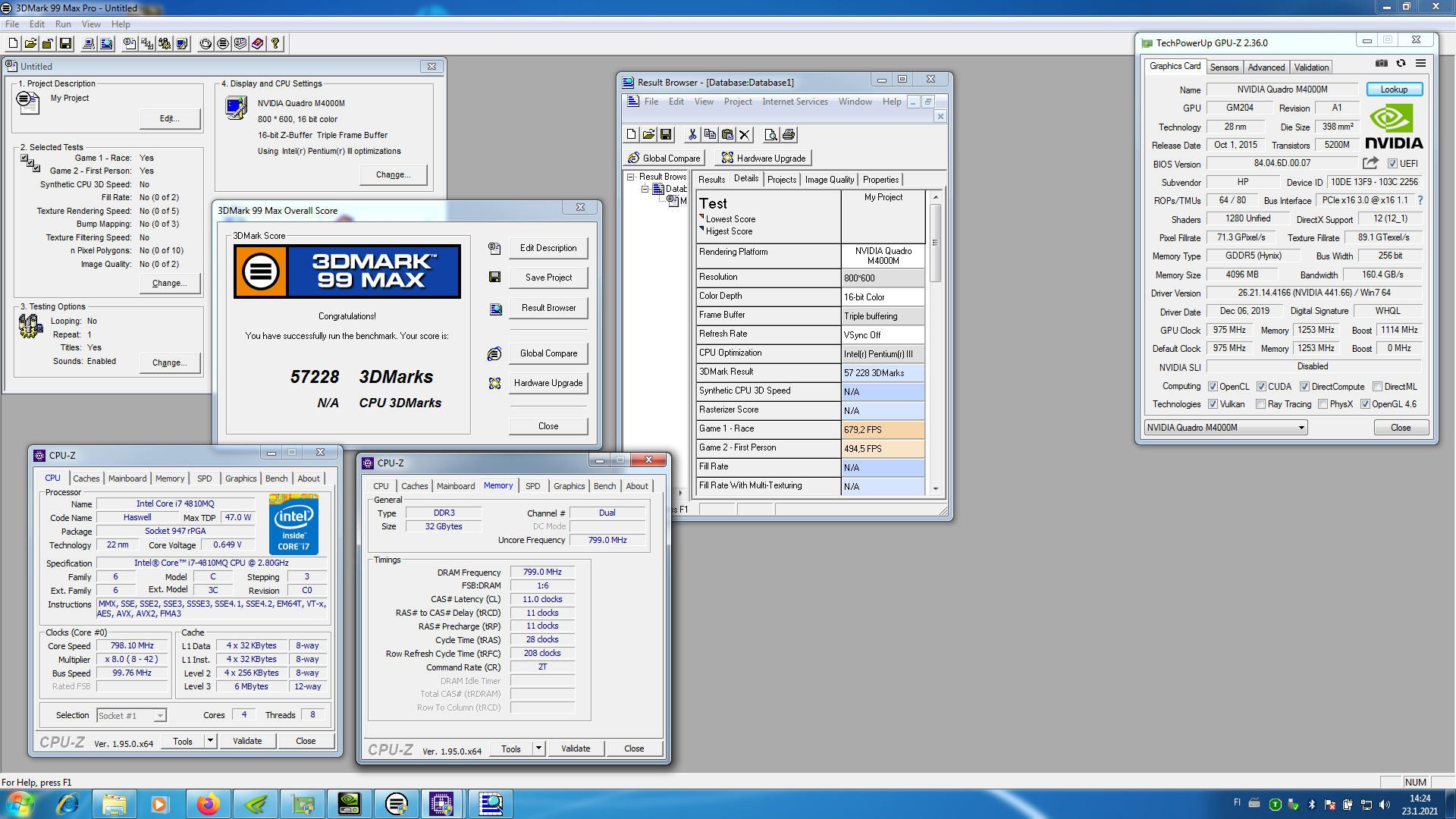Click the 3DMark 99 MAX logo banner
This screenshot has width=1456, height=819.
[x=347, y=271]
